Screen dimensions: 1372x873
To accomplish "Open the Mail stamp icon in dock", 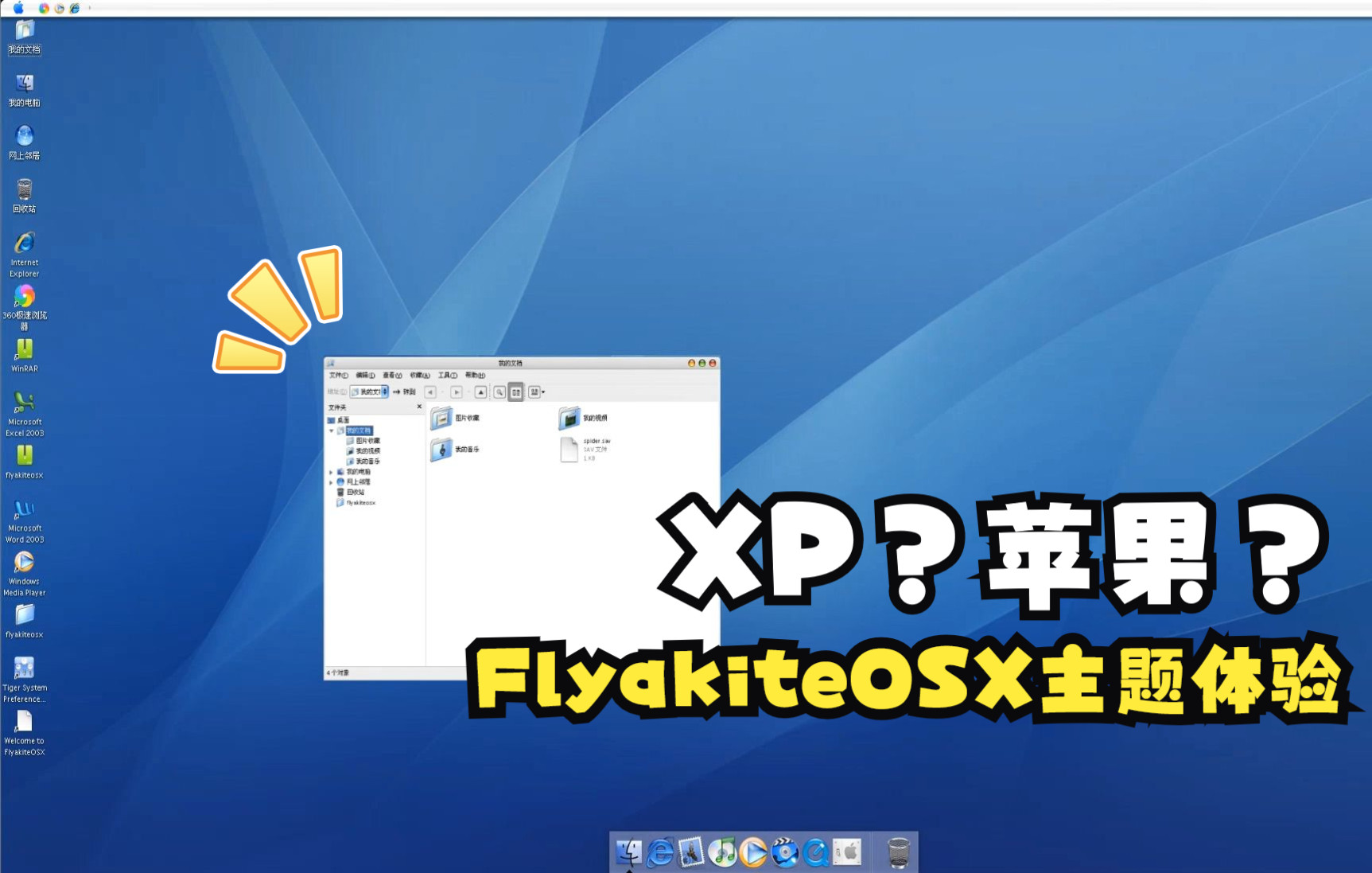I will (690, 852).
